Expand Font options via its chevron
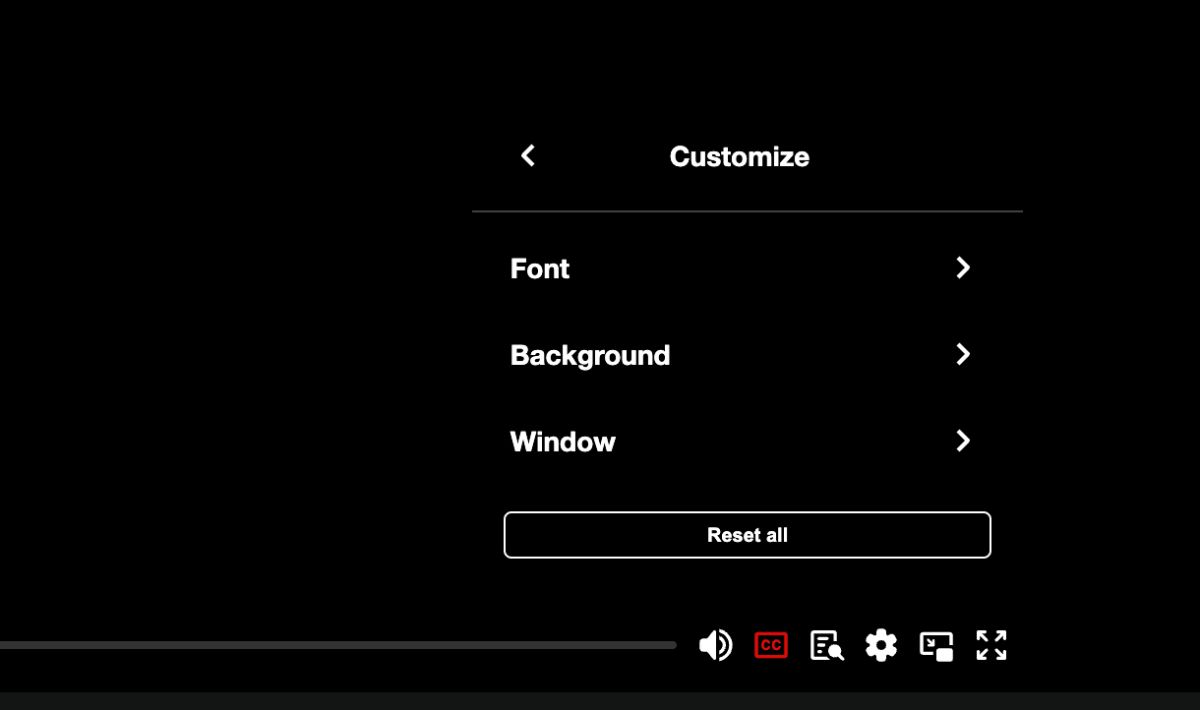The height and width of the screenshot is (710, 1200). pos(962,268)
